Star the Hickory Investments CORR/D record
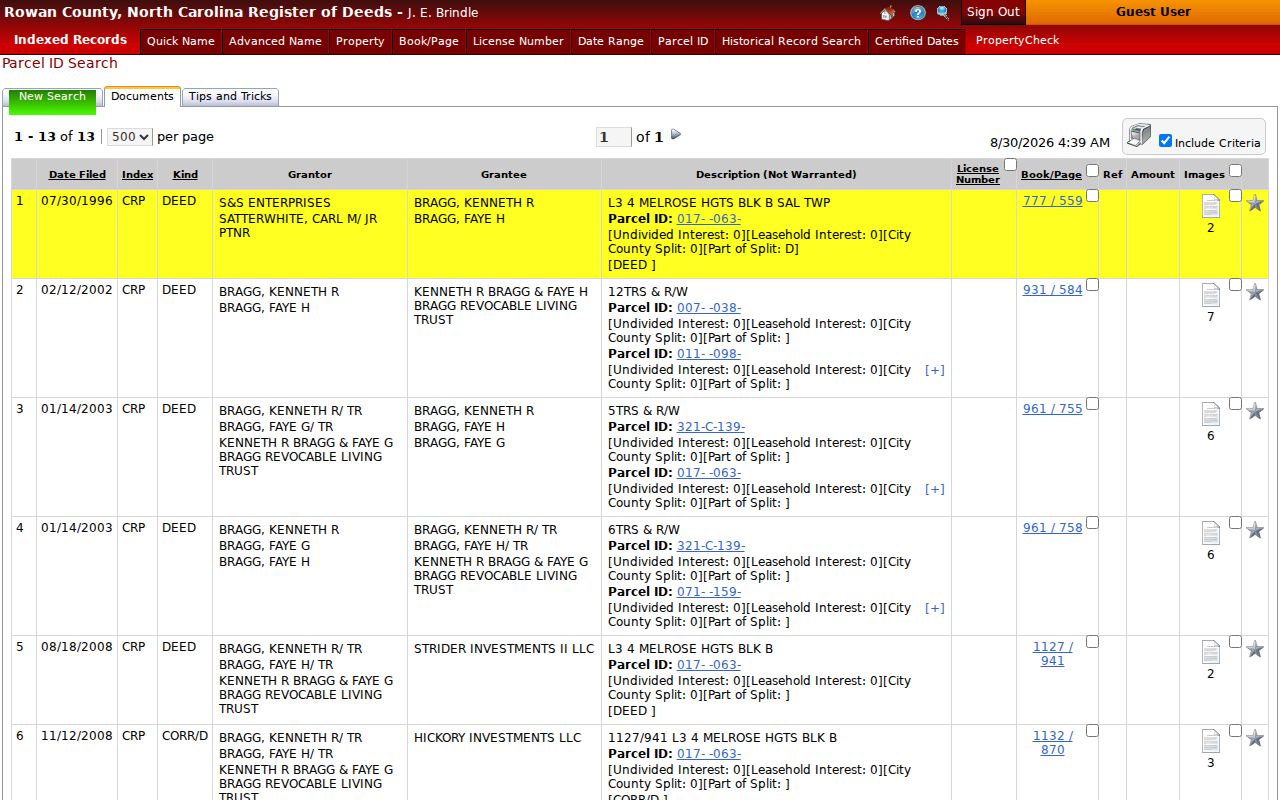Screen dimensions: 1280x800 (1255, 739)
